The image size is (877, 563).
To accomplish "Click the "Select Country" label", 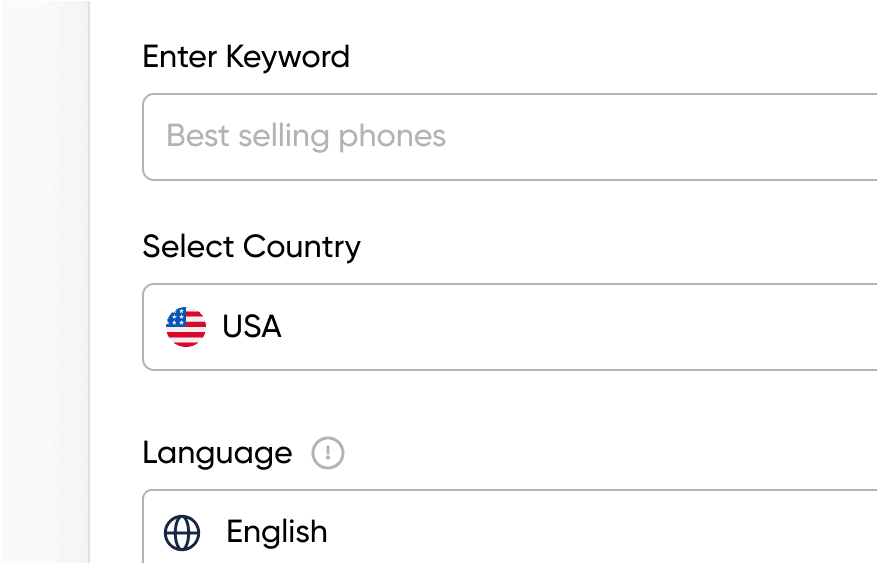I will (251, 247).
